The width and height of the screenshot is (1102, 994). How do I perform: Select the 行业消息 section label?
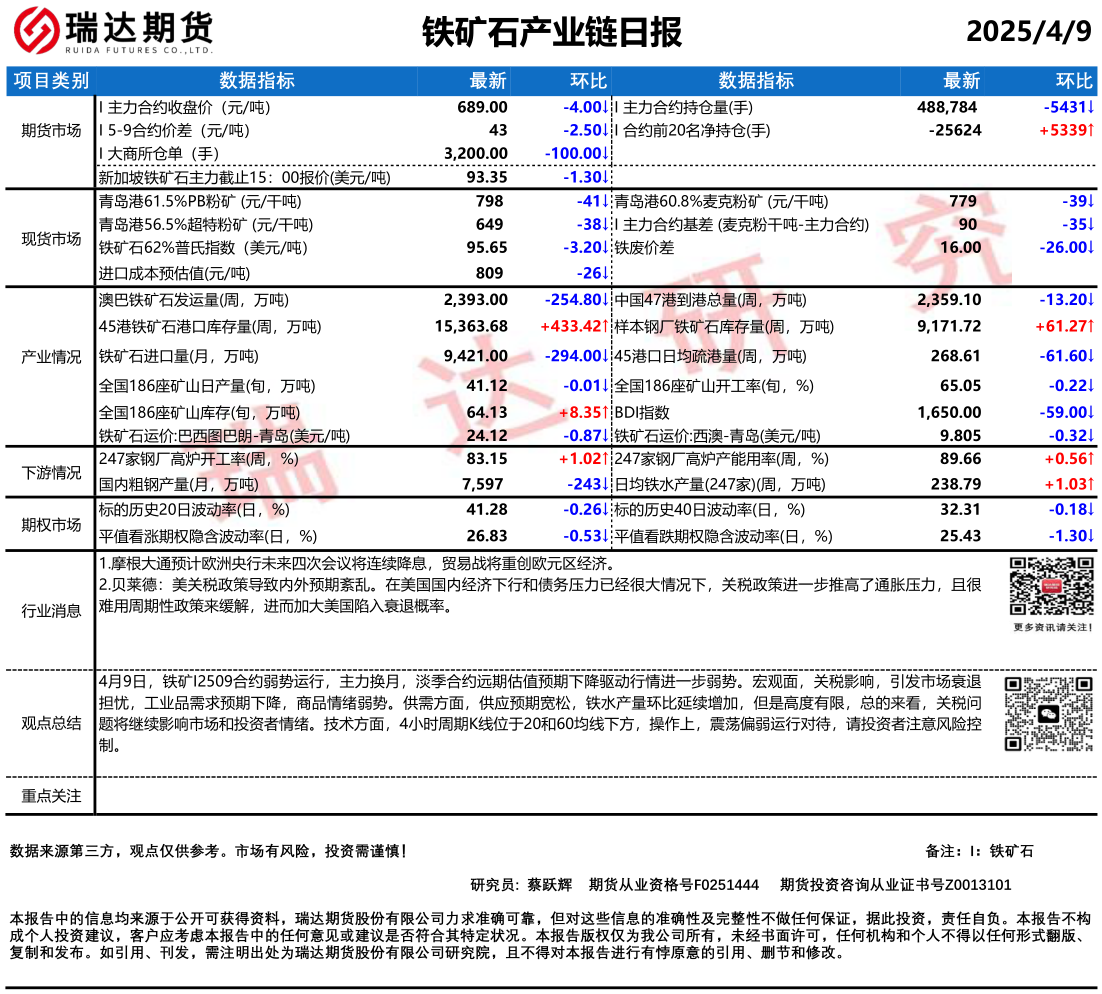(x=51, y=611)
